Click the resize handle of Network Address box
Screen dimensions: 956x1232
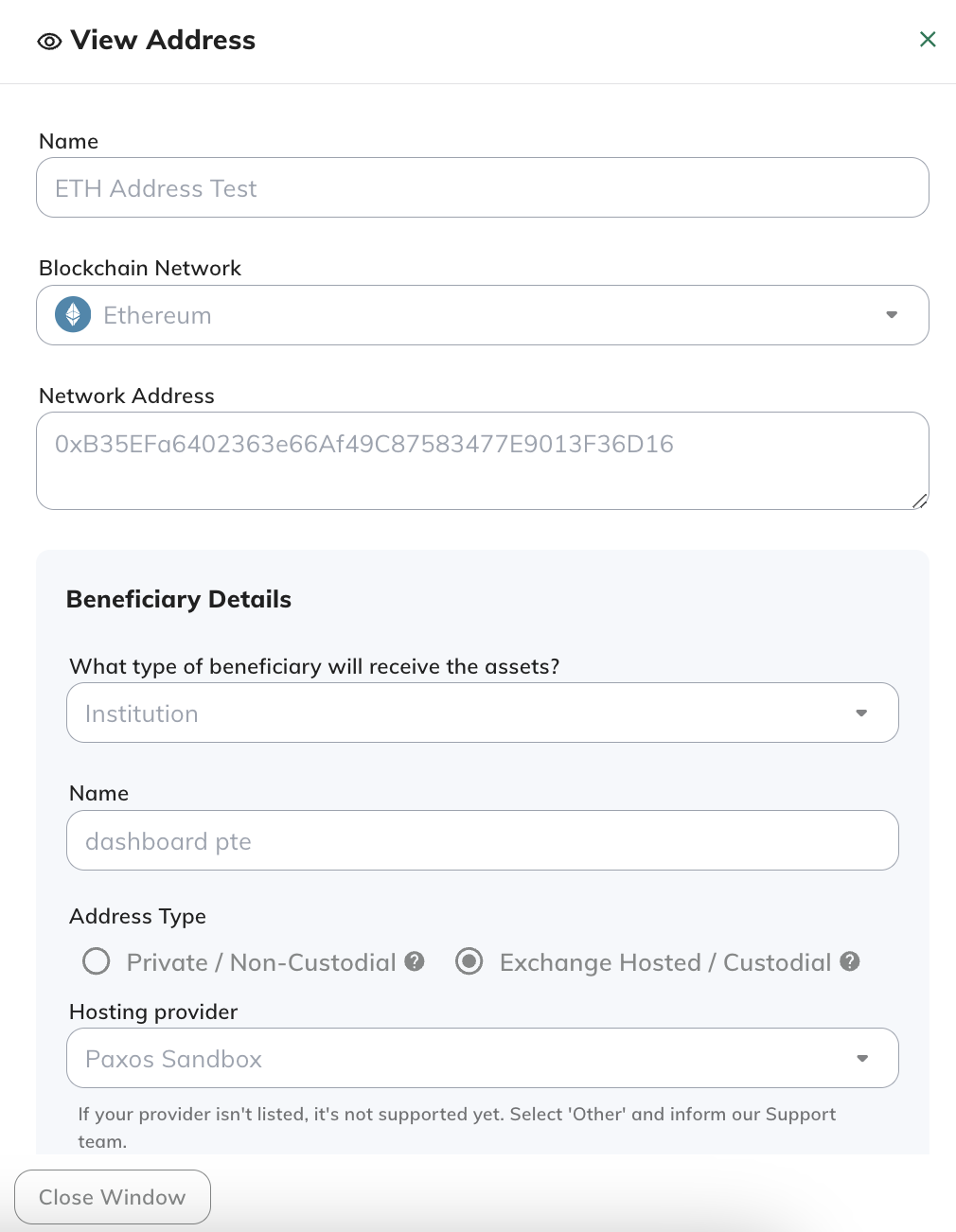[920, 501]
